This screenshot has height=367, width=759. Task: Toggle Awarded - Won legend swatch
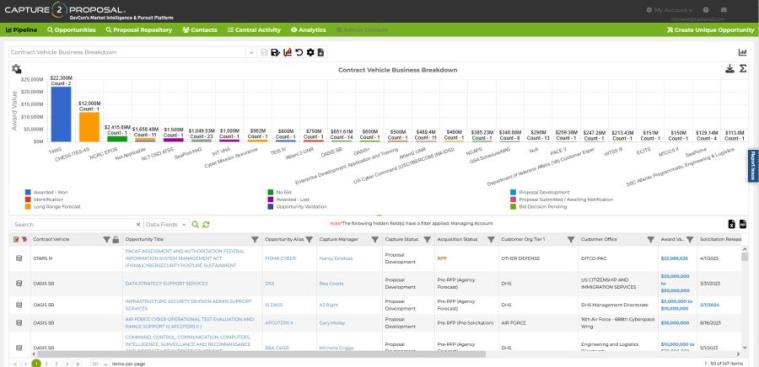(x=28, y=192)
